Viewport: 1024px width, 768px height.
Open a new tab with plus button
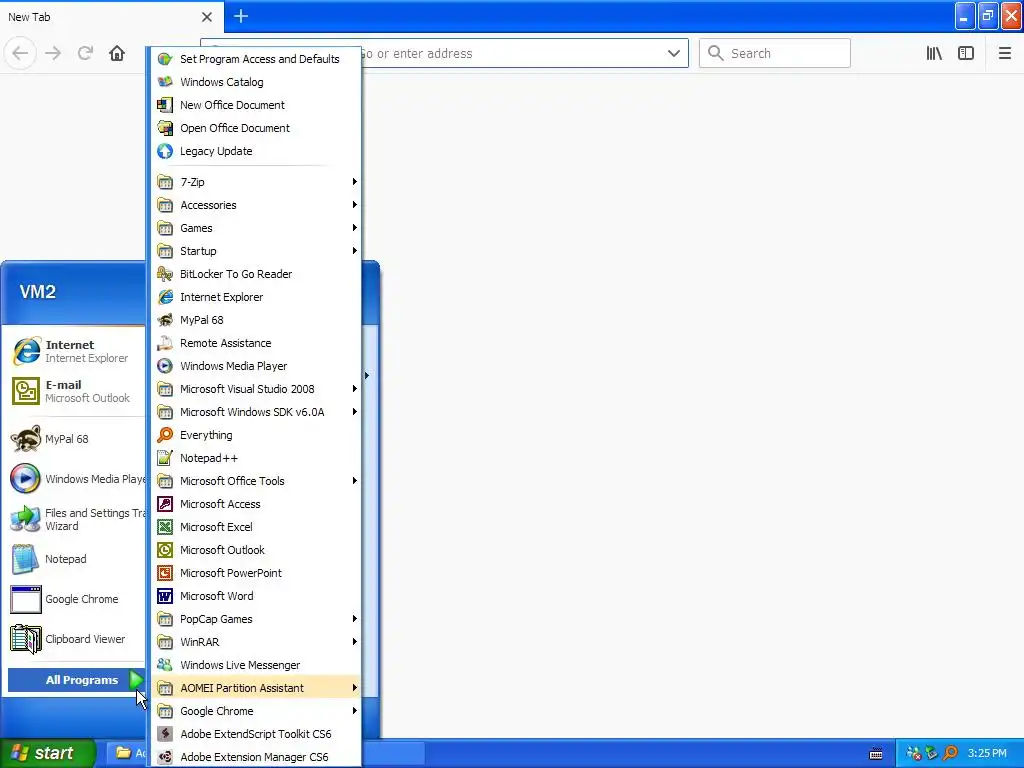[x=241, y=16]
